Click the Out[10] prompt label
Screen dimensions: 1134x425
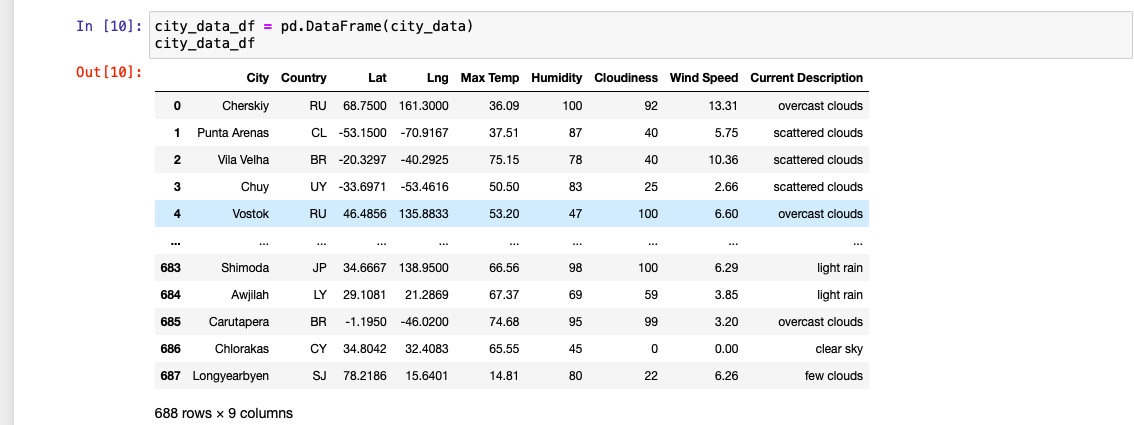(109, 72)
